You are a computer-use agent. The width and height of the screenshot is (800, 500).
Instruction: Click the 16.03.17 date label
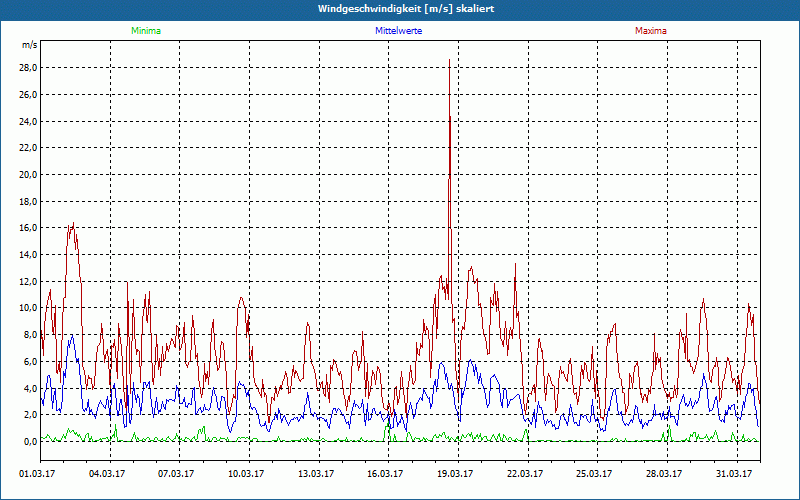point(385,474)
